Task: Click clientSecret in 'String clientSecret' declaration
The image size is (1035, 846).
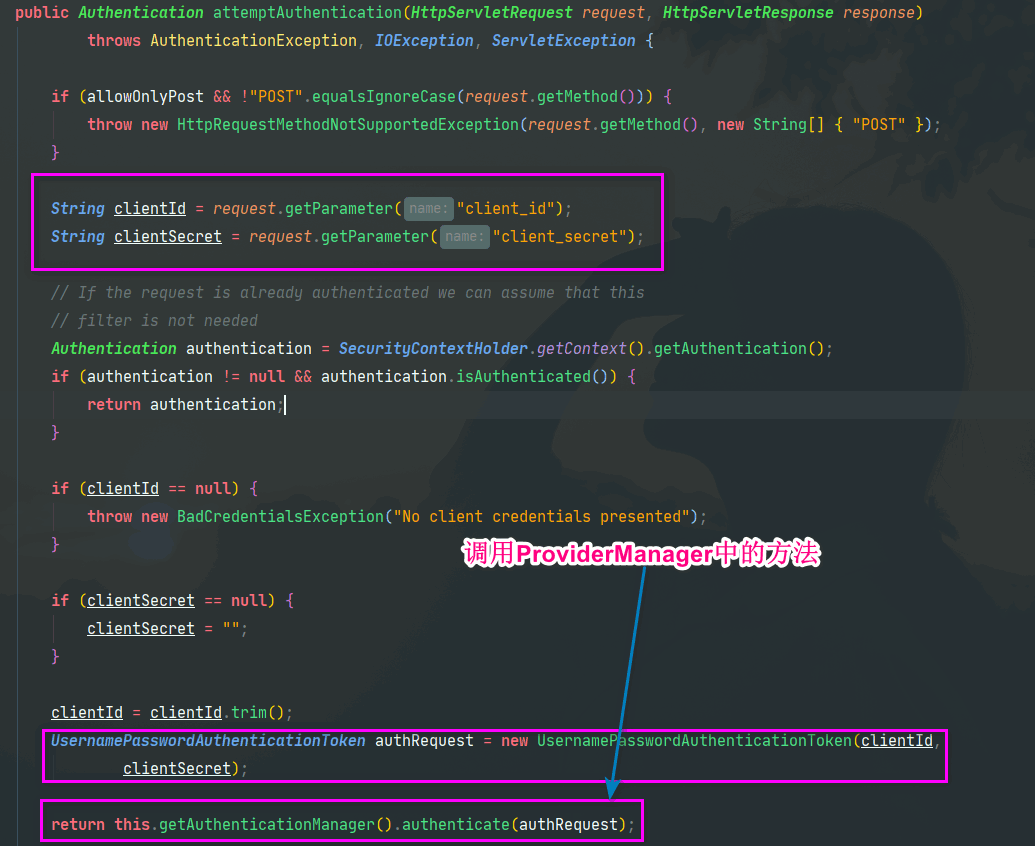Action: pyautogui.click(x=168, y=237)
